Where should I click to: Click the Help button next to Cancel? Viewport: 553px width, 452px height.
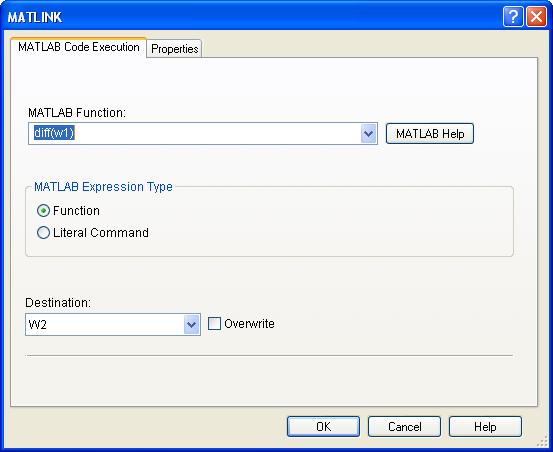click(x=485, y=427)
